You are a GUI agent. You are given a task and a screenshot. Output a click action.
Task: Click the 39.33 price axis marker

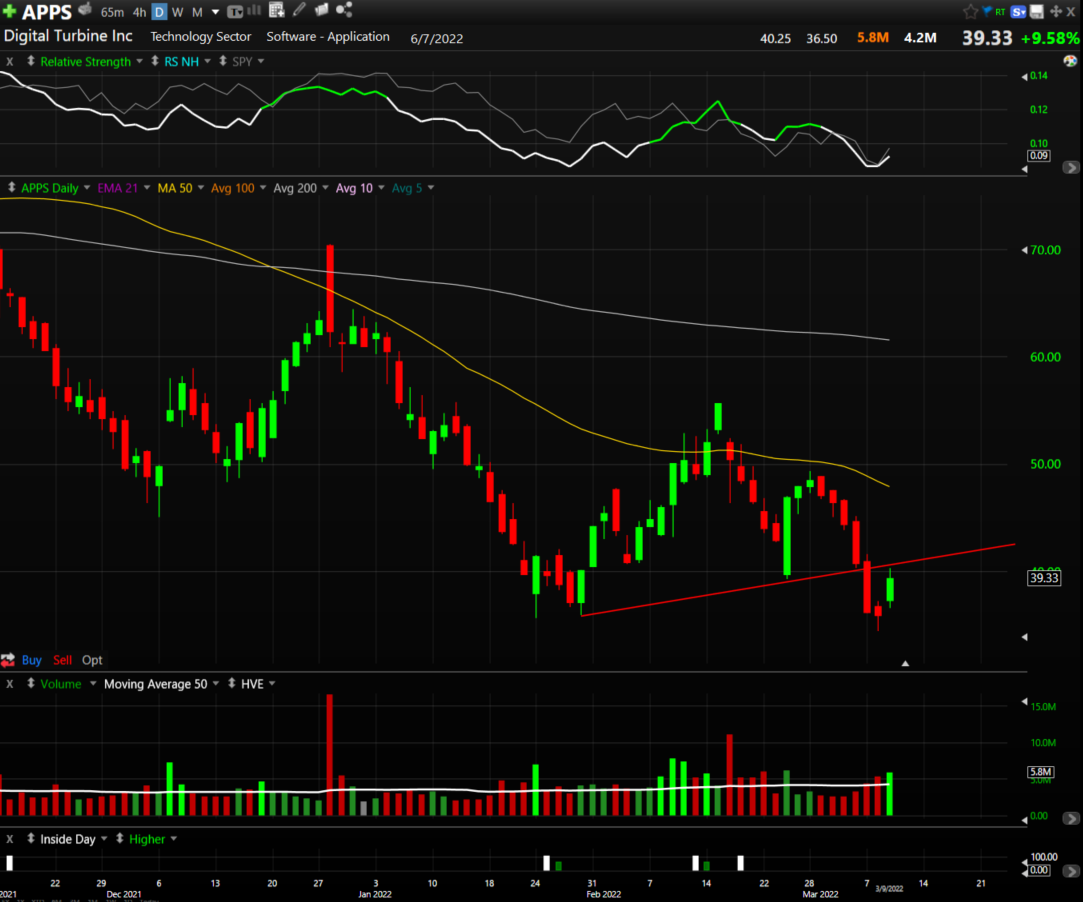[x=1044, y=578]
